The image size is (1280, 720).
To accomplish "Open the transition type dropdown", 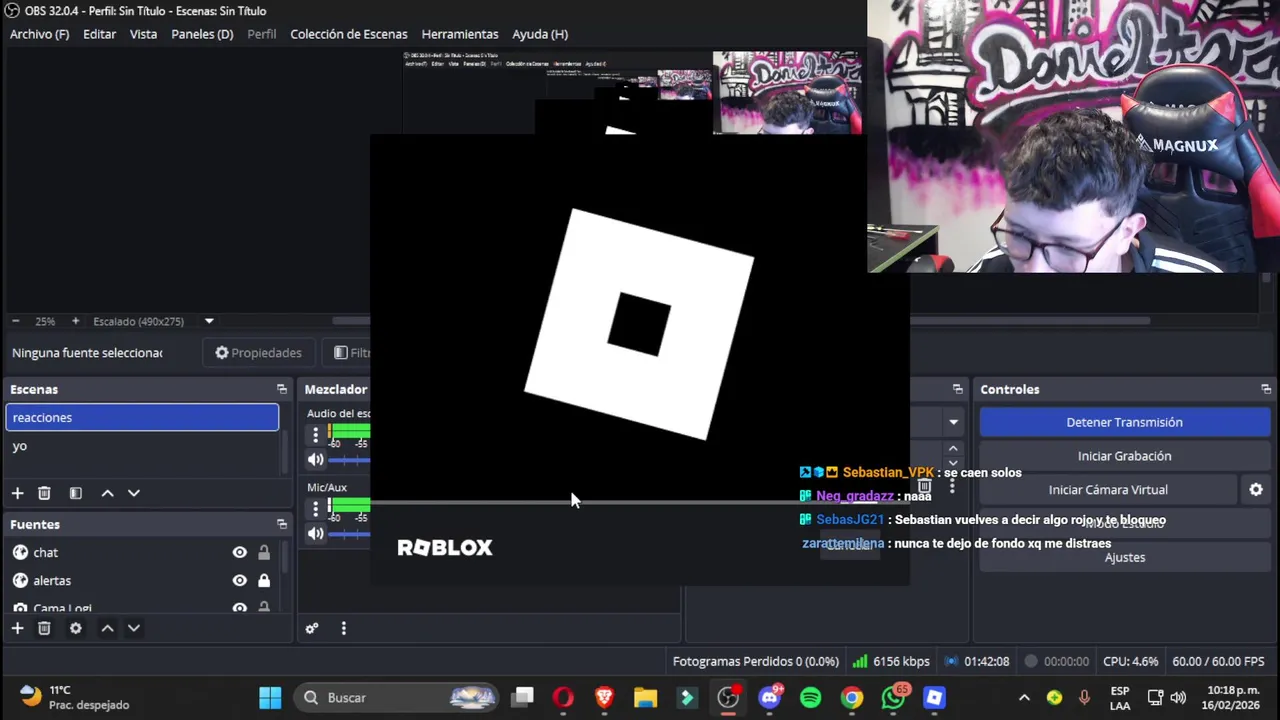I will [953, 422].
